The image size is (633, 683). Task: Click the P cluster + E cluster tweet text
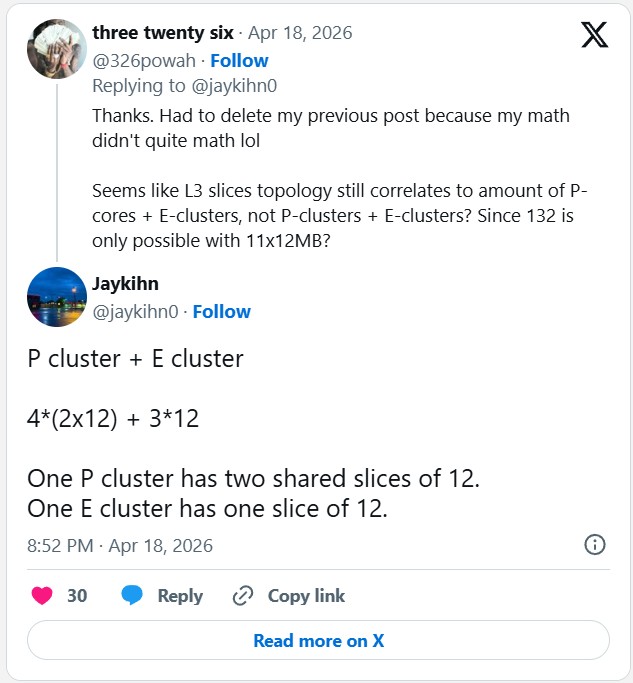pos(136,359)
